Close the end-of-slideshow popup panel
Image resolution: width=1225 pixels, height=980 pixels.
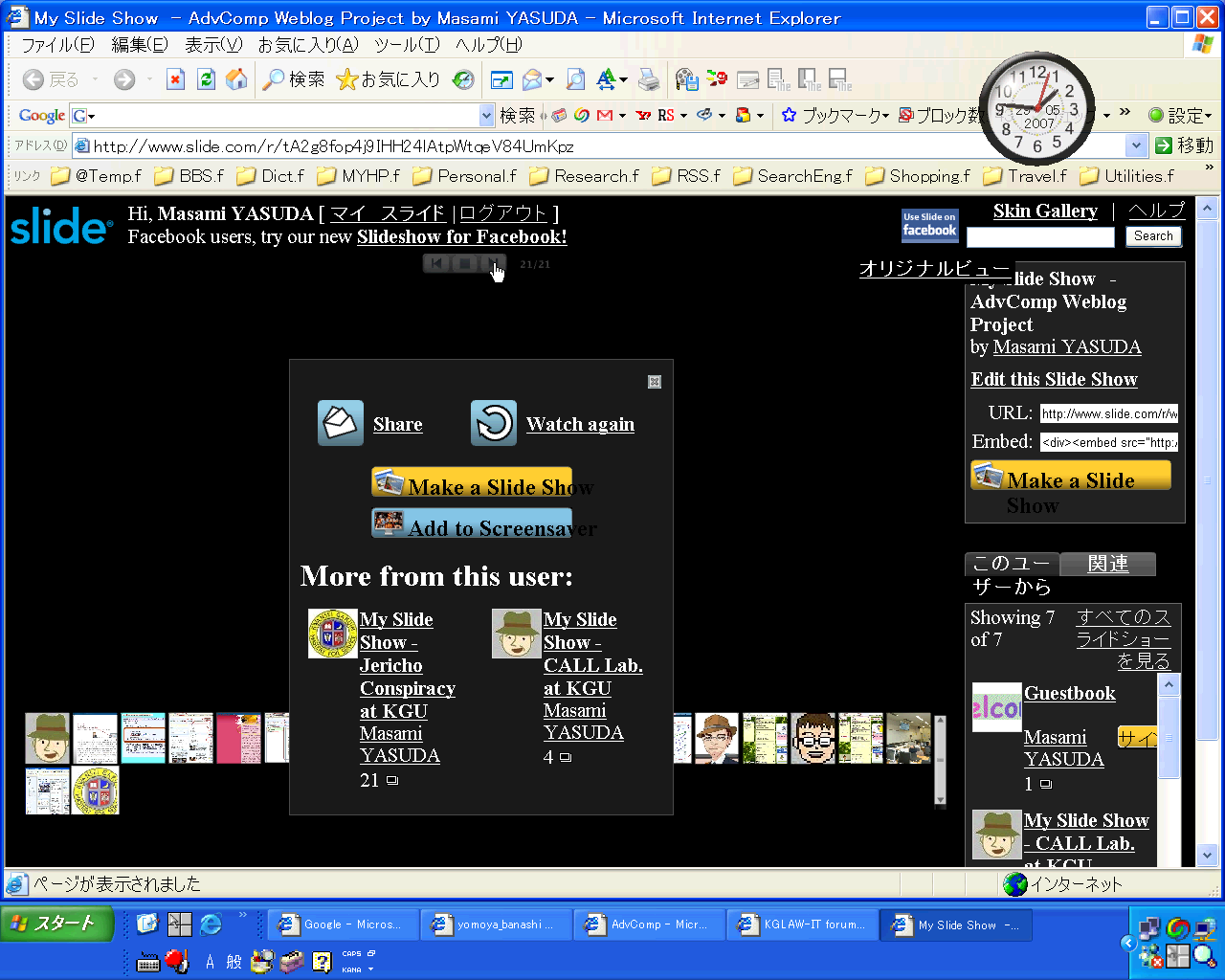655,382
